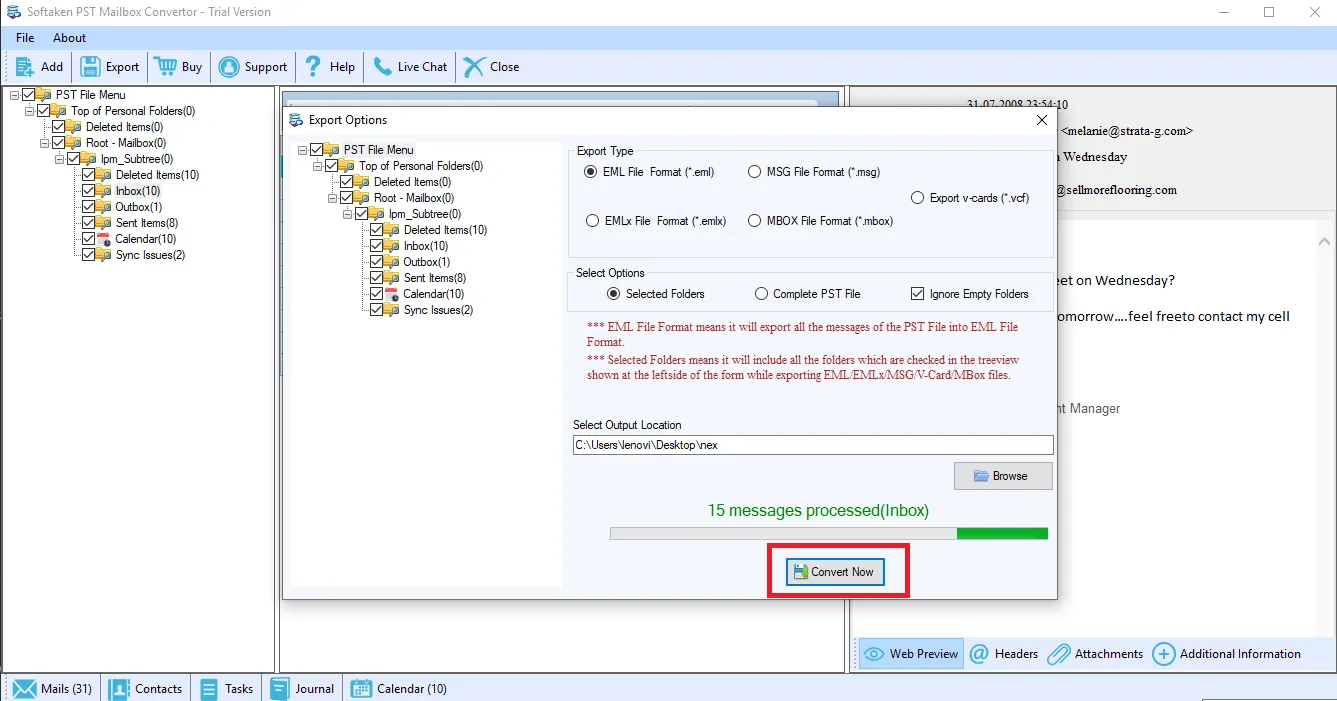Open Export from the main toolbar
The width and height of the screenshot is (1337, 701).
coord(110,67)
